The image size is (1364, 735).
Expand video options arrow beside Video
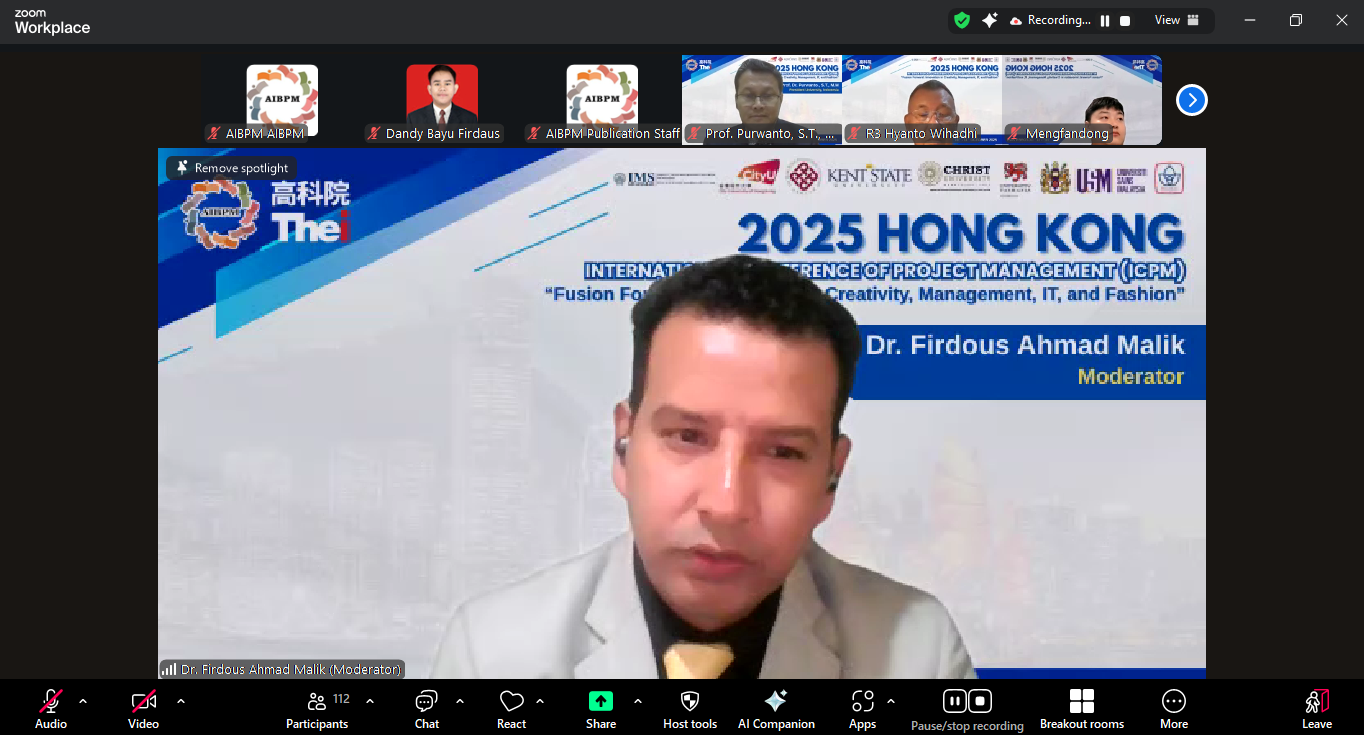tap(181, 701)
